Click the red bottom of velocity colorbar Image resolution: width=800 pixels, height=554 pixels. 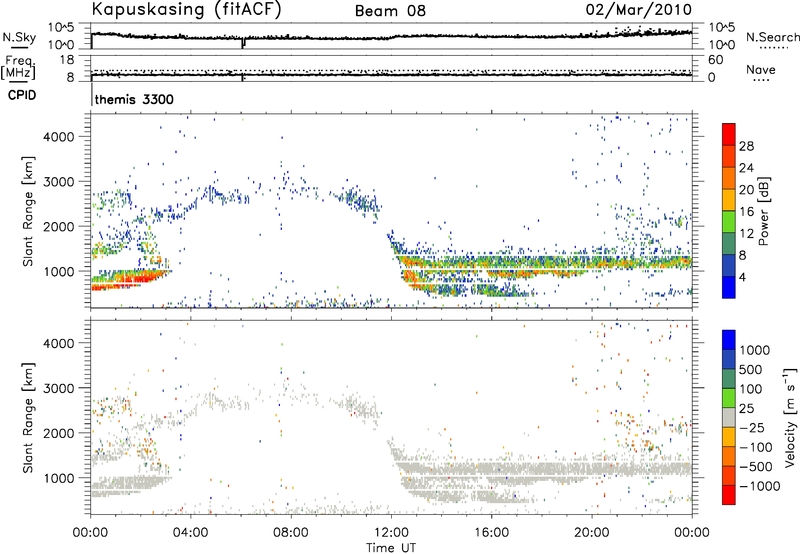[729, 495]
